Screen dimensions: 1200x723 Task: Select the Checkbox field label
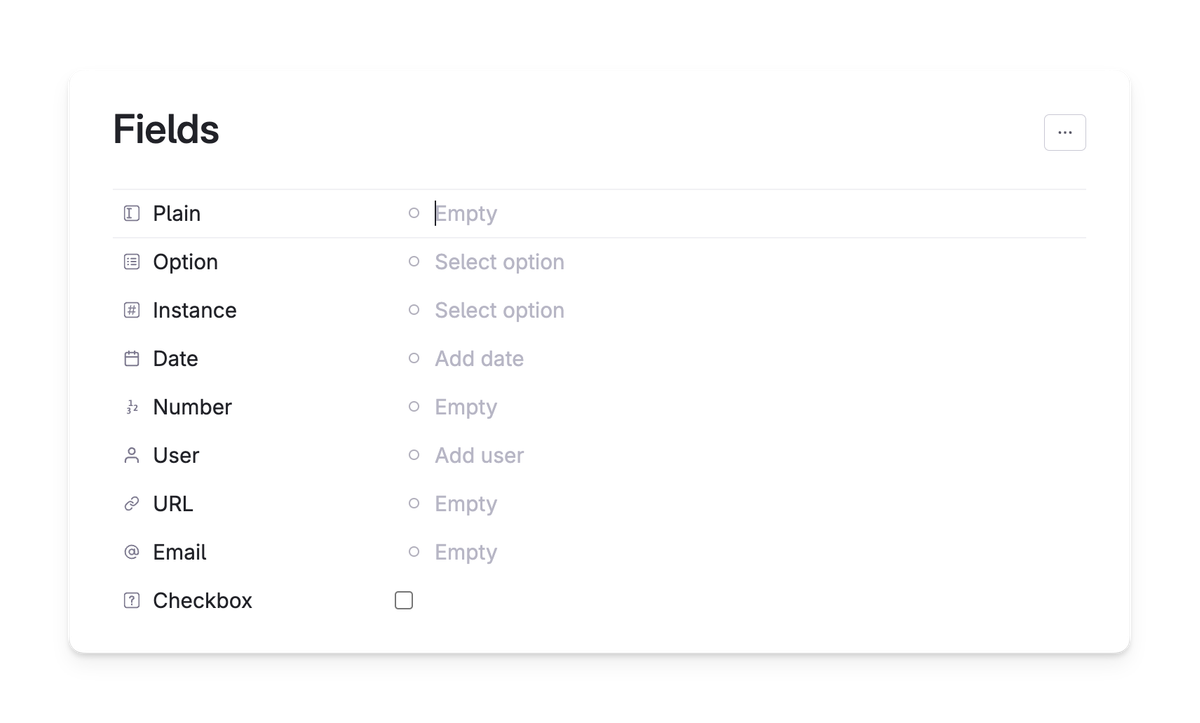[202, 601]
